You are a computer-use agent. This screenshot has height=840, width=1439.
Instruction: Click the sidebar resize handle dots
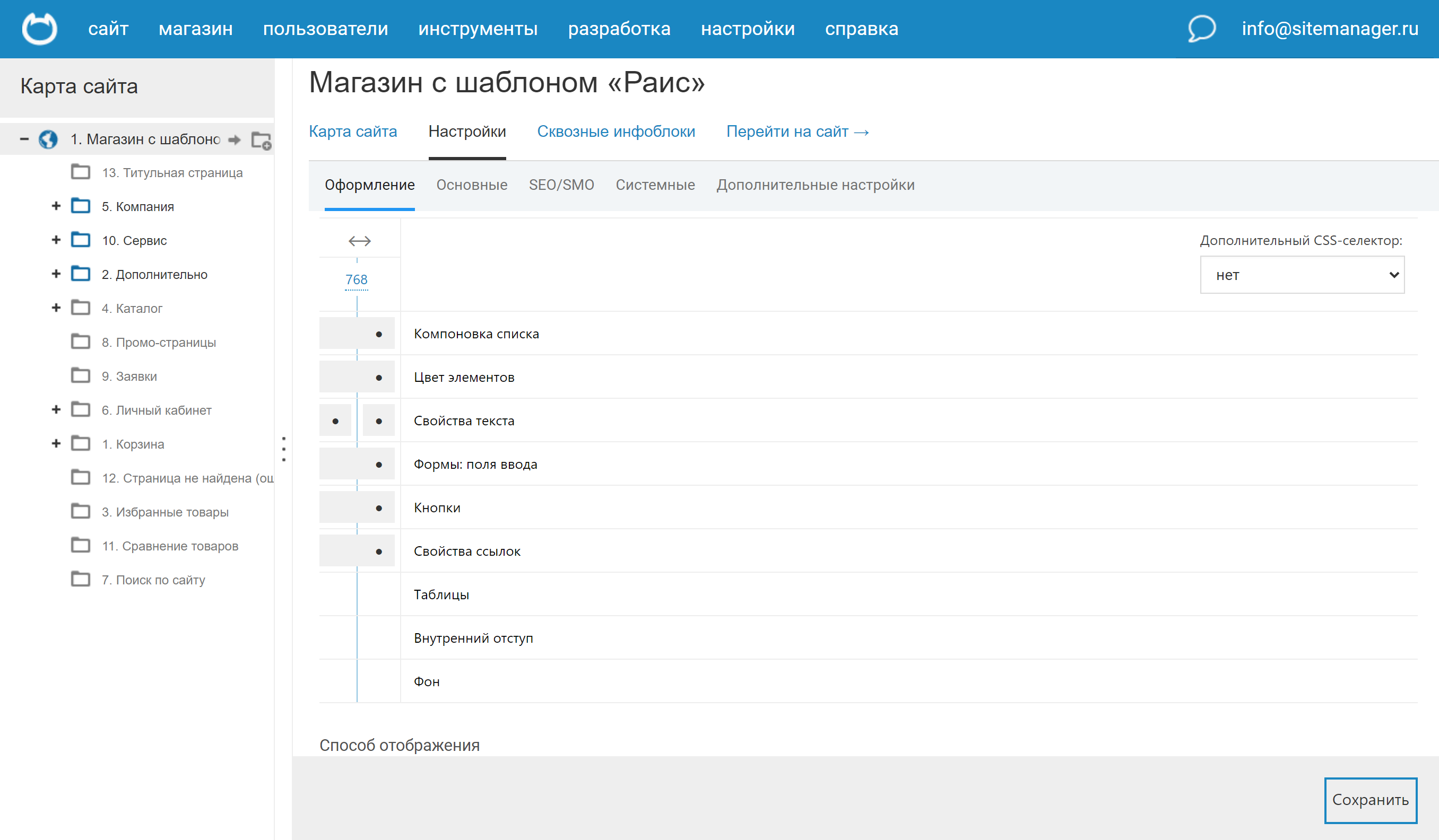tap(284, 449)
